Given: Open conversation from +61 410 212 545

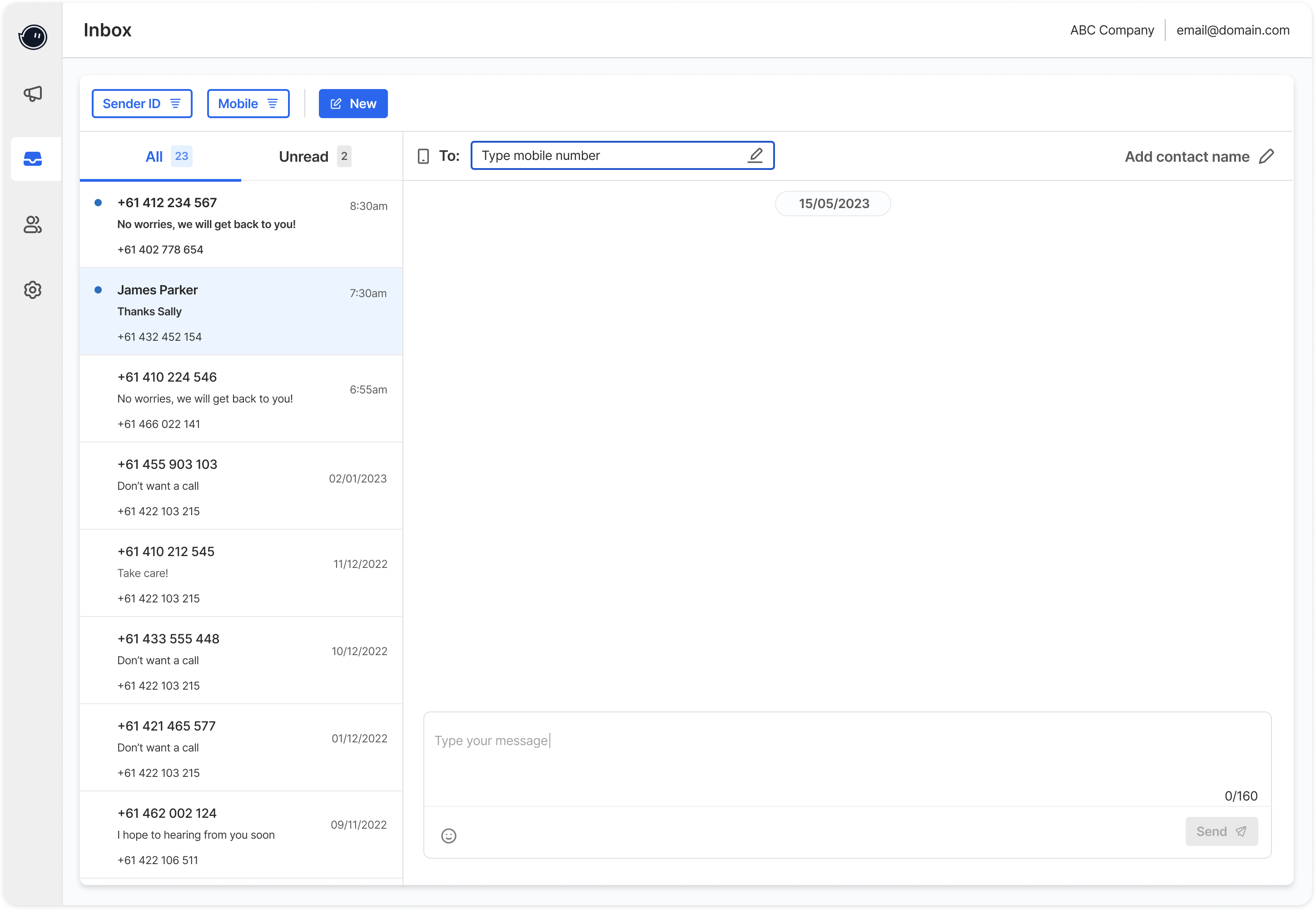Looking at the screenshot, I should (241, 573).
